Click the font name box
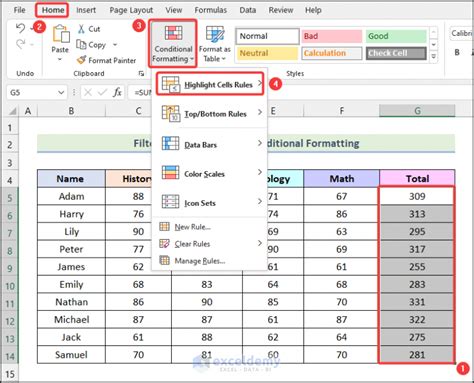This screenshot has height=383, width=474. click(462, 33)
